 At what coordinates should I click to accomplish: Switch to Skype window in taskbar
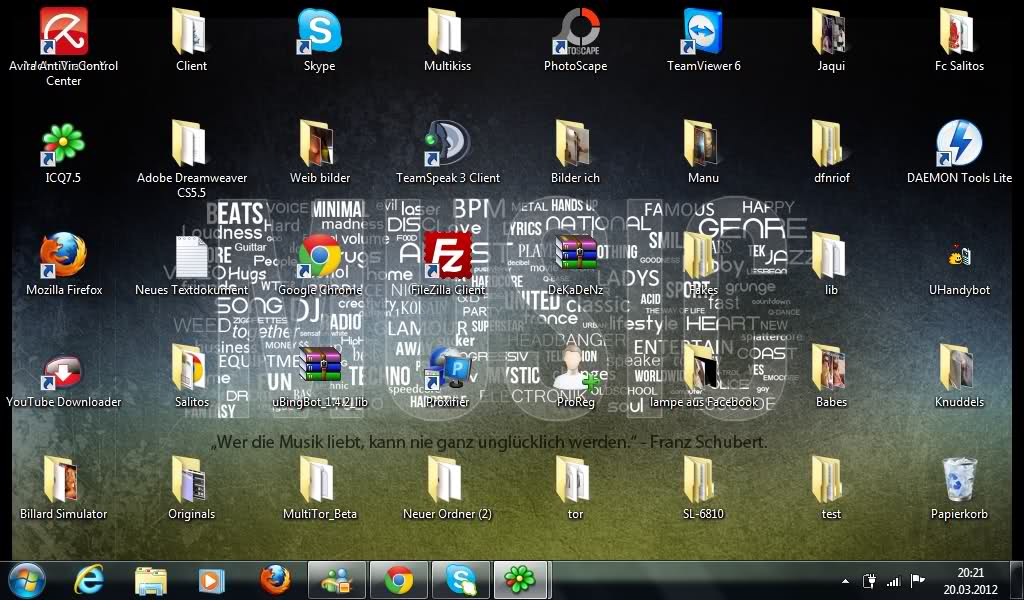tap(460, 580)
